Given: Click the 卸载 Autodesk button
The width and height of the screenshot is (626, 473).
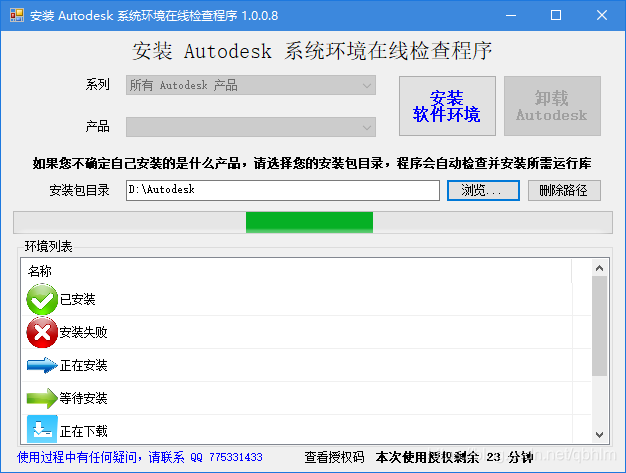Looking at the screenshot, I should click(552, 106).
